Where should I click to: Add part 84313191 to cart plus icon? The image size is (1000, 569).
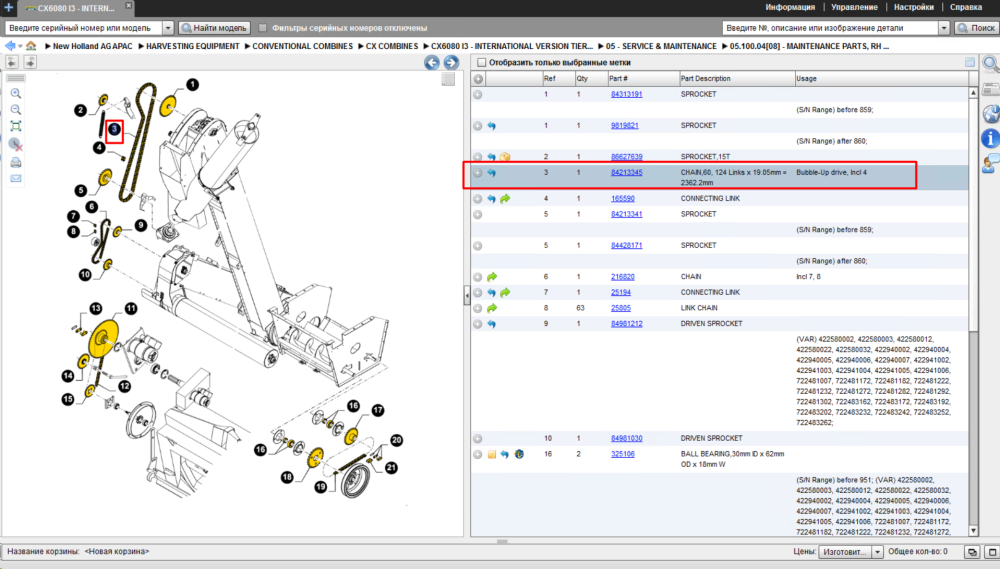[478, 94]
